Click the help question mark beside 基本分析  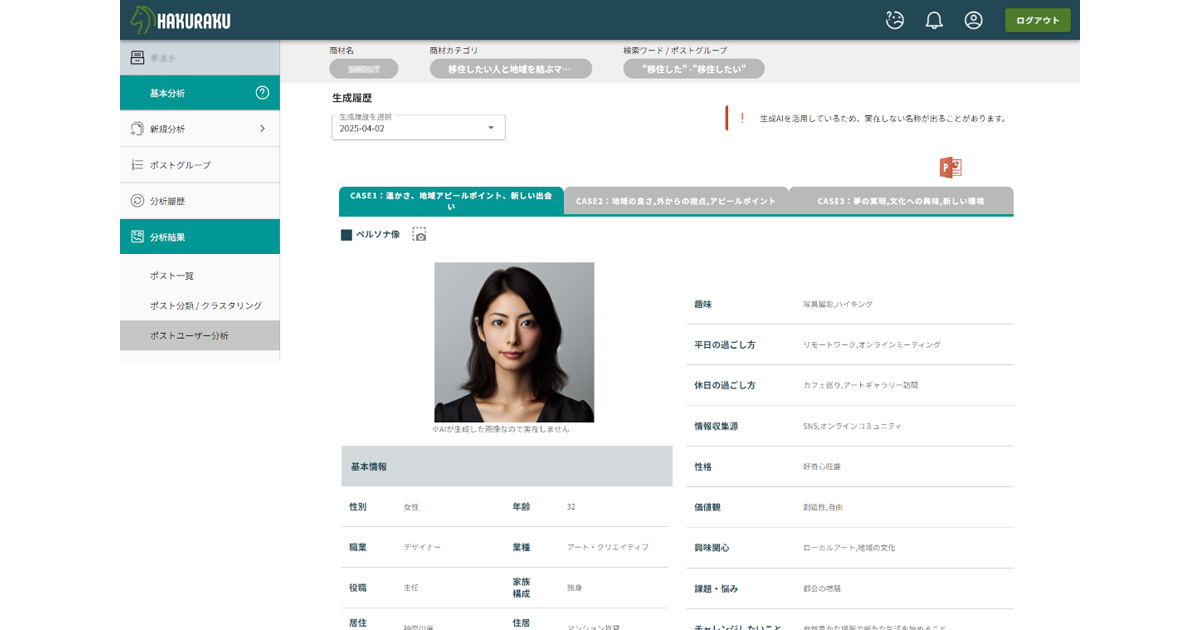pyautogui.click(x=262, y=93)
